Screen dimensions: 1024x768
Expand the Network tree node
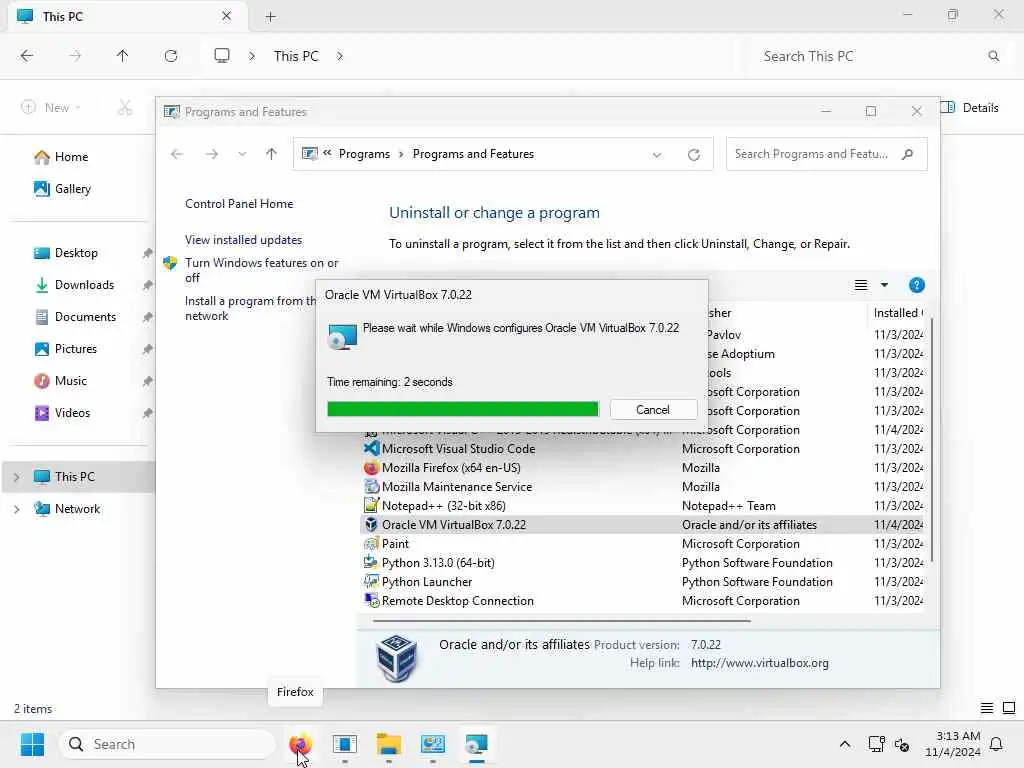(x=16, y=509)
